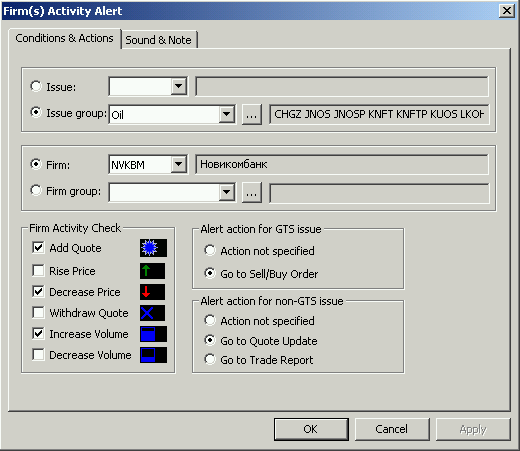Click the green Rise Price arrow icon
This screenshot has height=451, width=520.
pyautogui.click(x=152, y=271)
